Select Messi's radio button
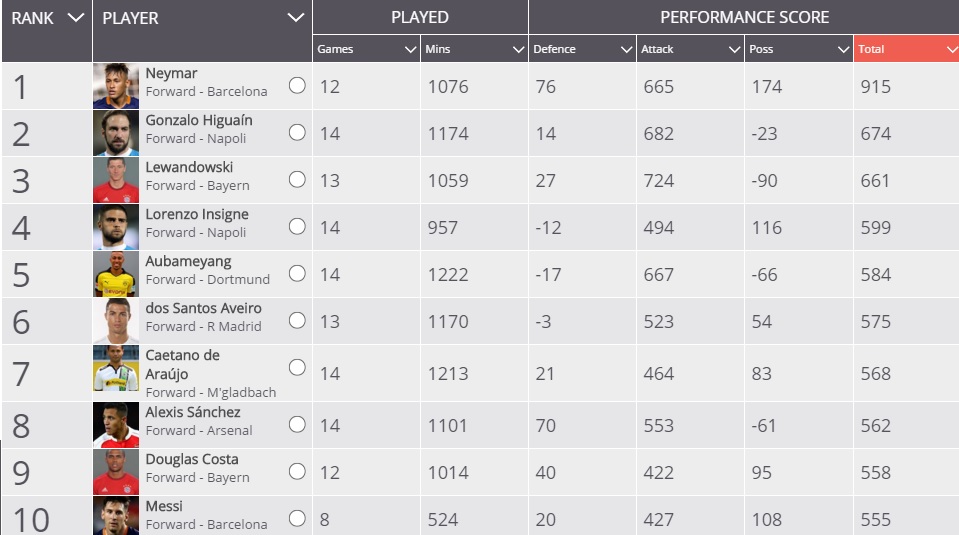The width and height of the screenshot is (959, 535). [297, 518]
